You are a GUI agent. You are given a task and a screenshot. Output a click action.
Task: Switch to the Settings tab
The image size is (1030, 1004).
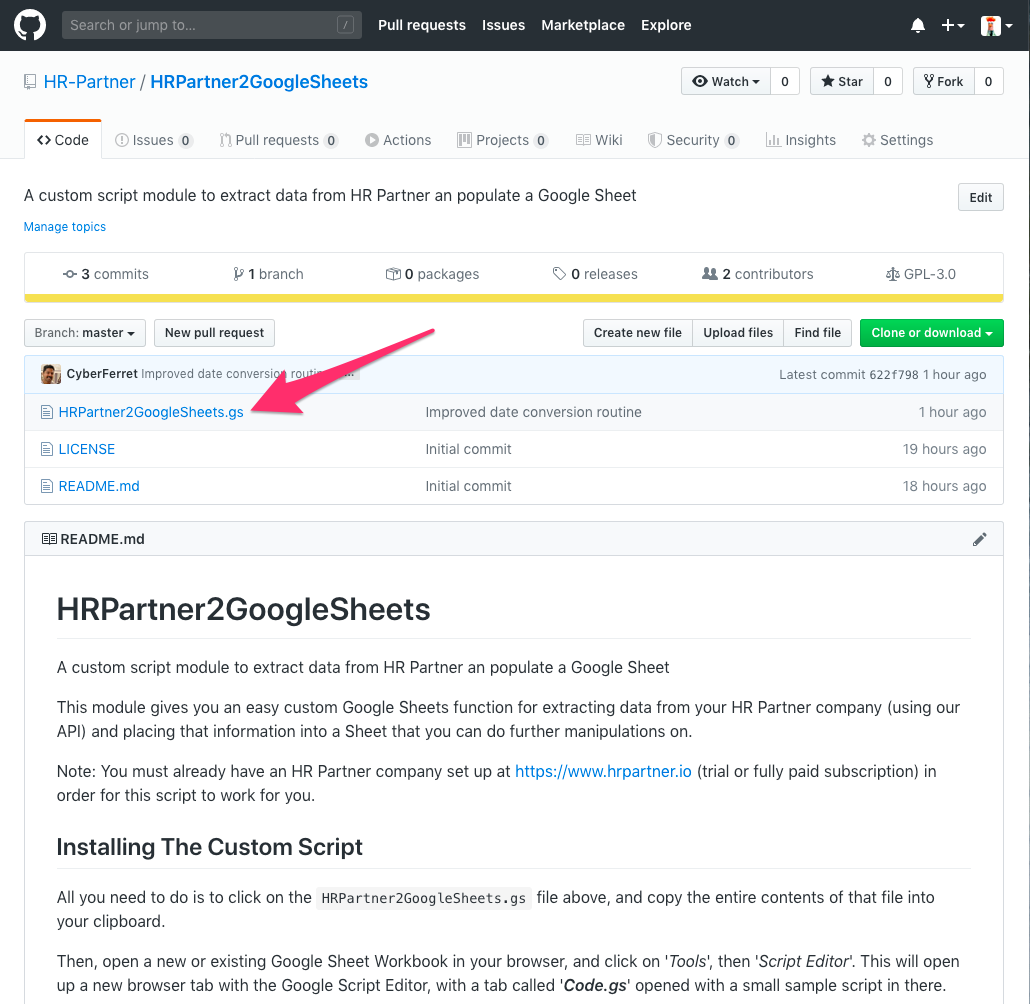897,140
